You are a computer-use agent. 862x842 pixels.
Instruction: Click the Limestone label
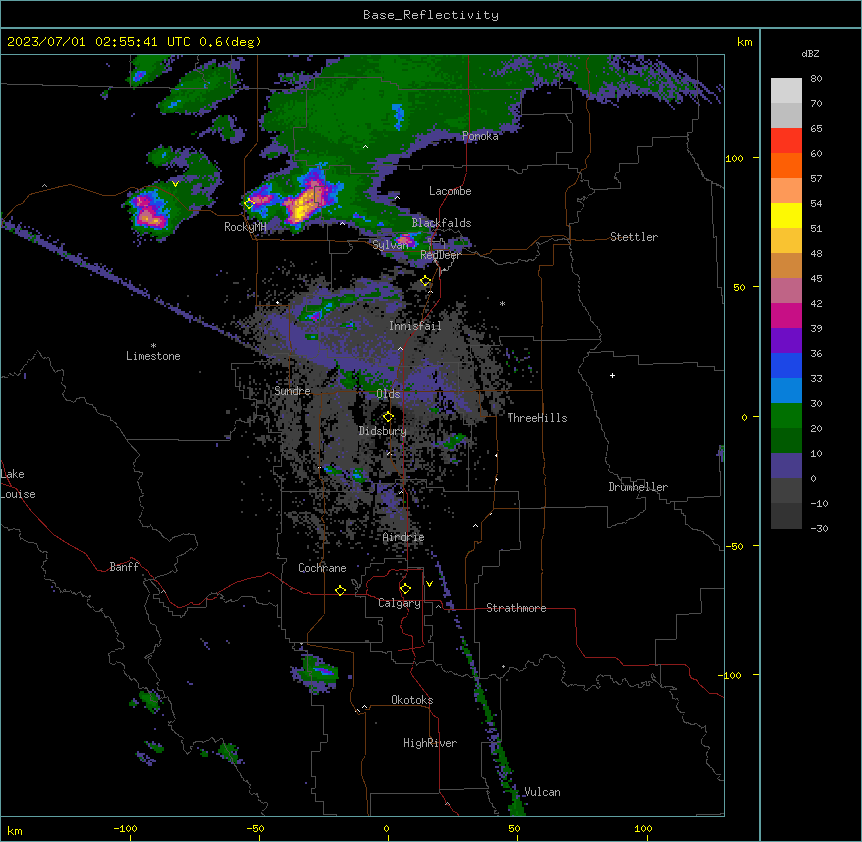click(x=153, y=356)
